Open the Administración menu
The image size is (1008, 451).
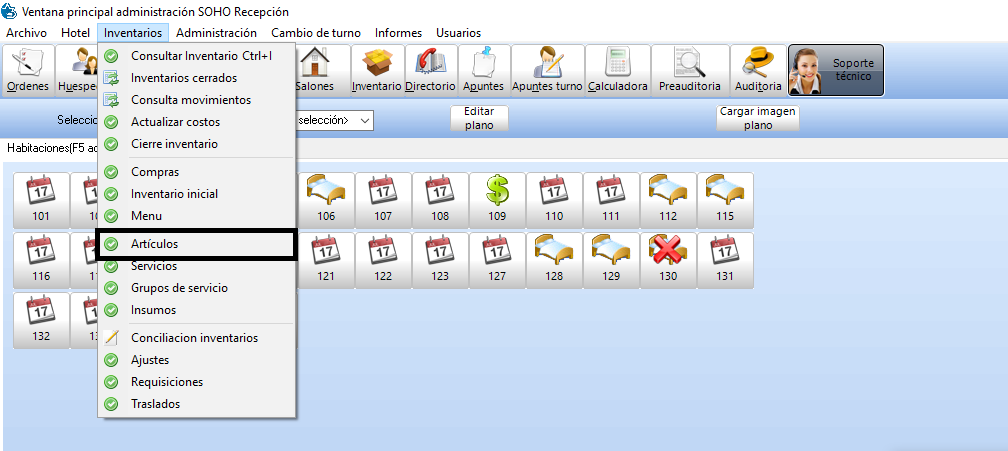pyautogui.click(x=216, y=33)
